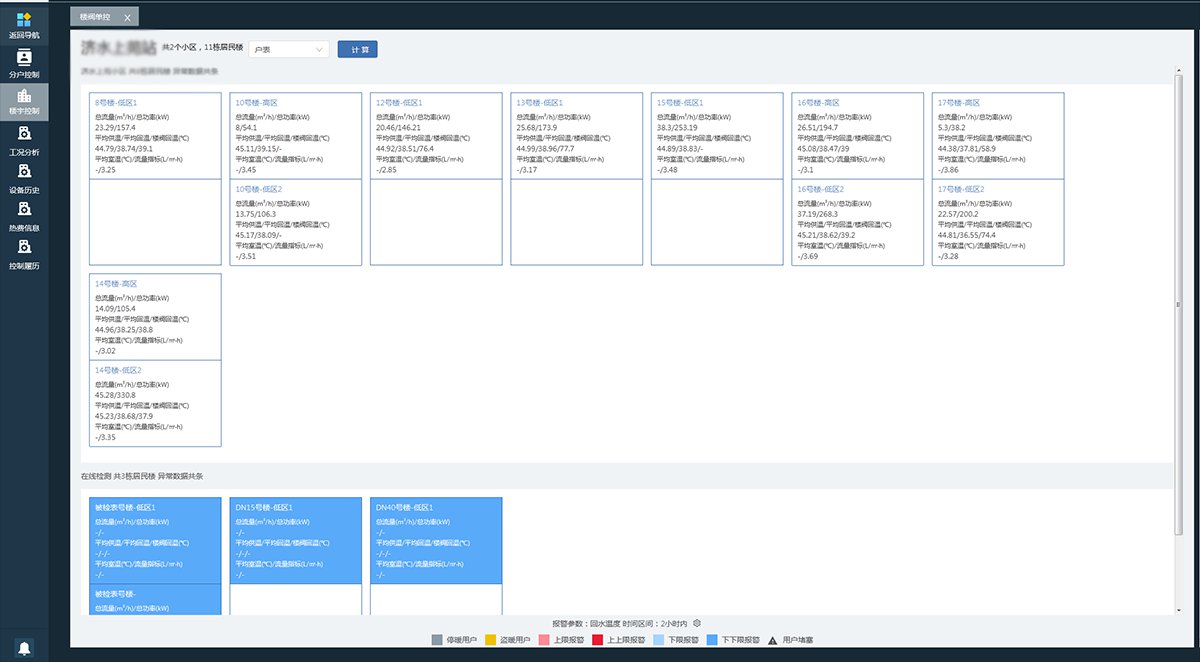
Task: Click the red 上上限报警 legend swatch
Action: tap(597, 639)
